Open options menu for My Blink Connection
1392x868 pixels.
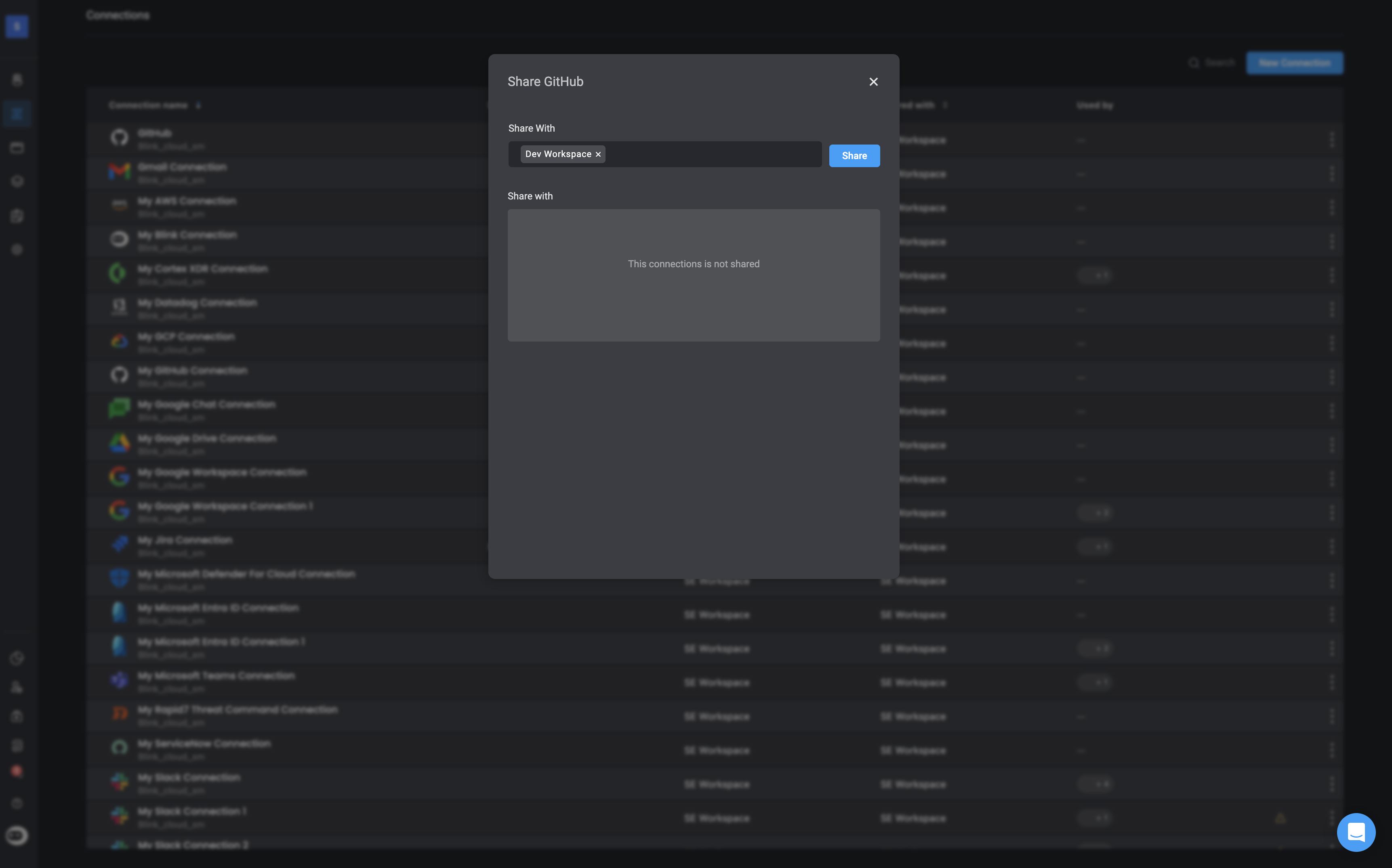(1332, 241)
